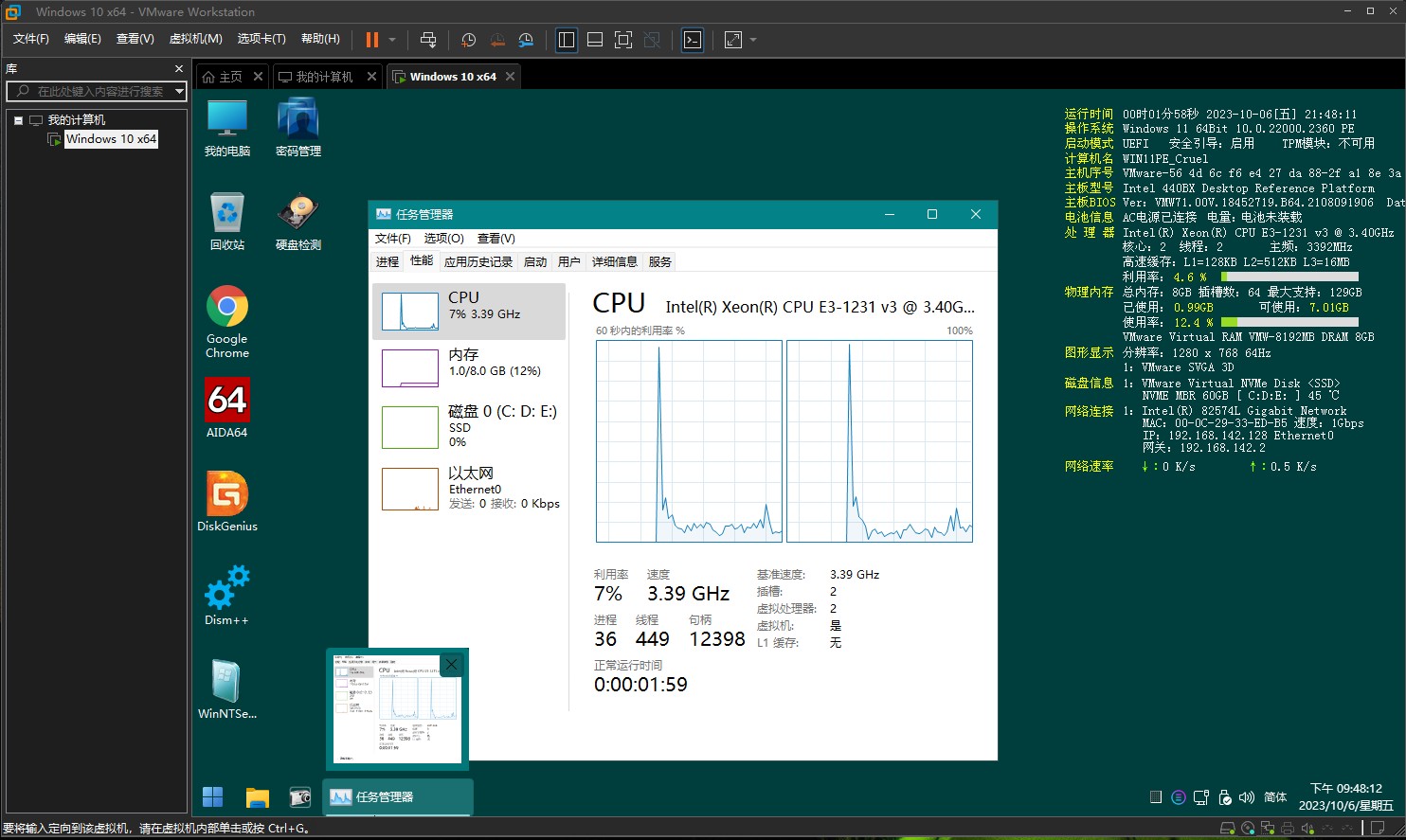
Task: Close the library panel
Action: point(179,69)
